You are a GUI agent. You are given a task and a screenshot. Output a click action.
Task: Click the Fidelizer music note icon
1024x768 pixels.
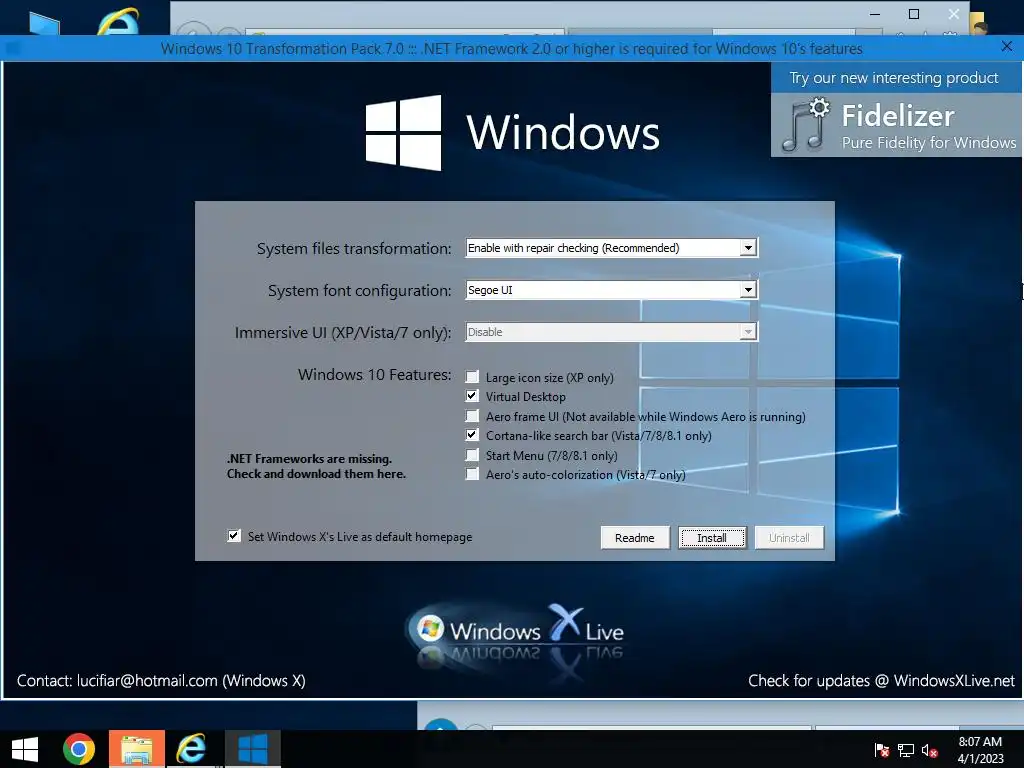click(x=805, y=125)
